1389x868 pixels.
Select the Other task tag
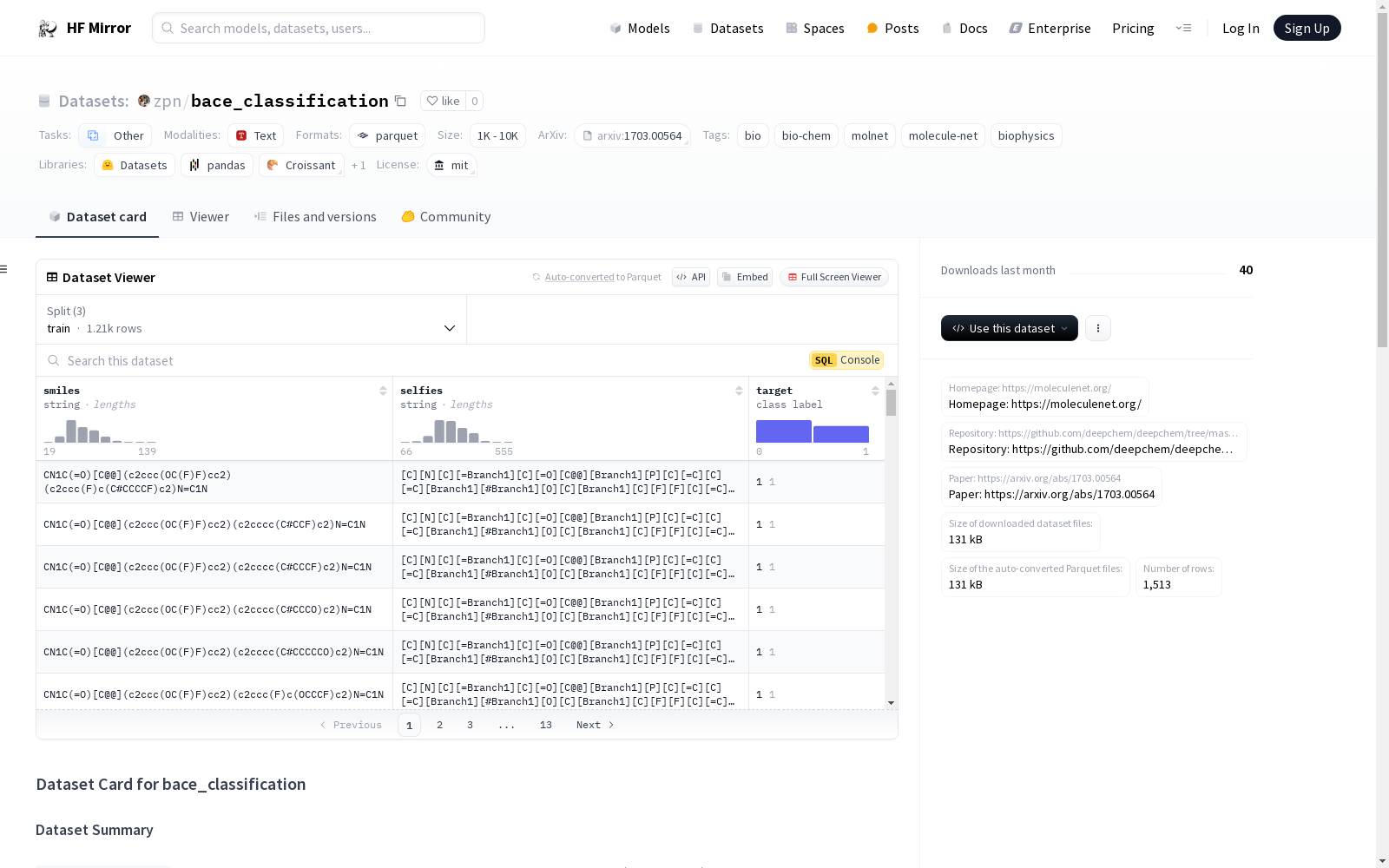coord(115,135)
